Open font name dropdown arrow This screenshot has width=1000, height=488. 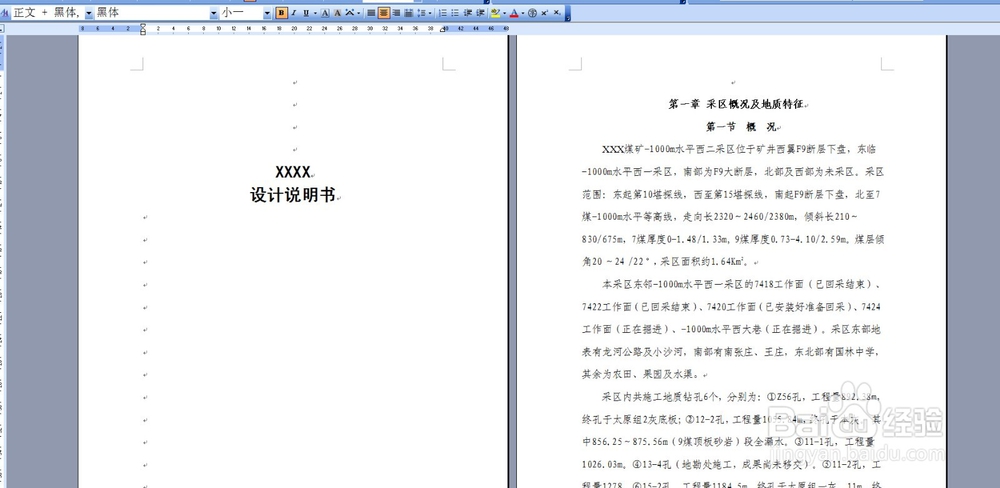(x=214, y=13)
